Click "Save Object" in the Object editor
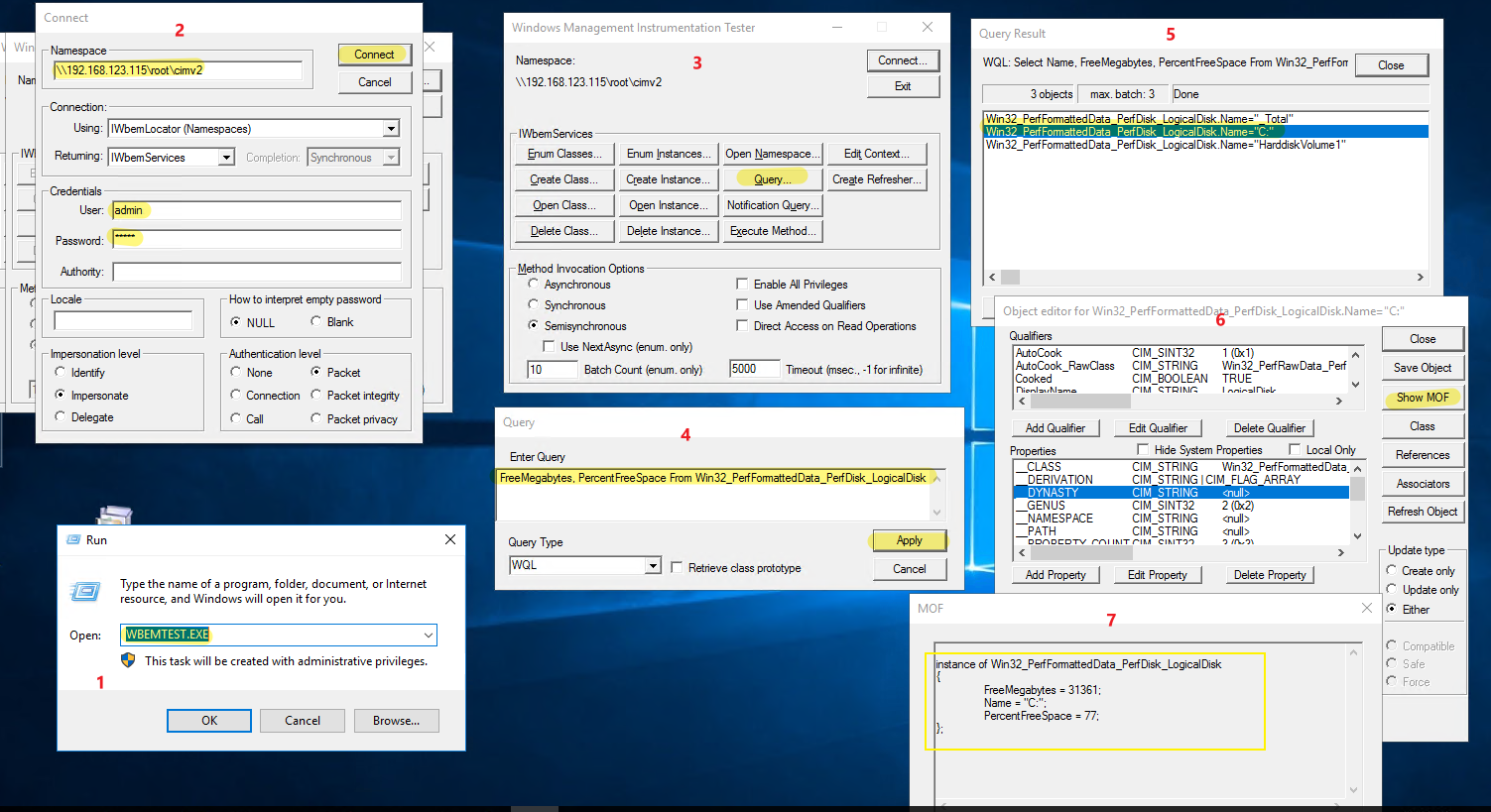1491x812 pixels. 1422,367
